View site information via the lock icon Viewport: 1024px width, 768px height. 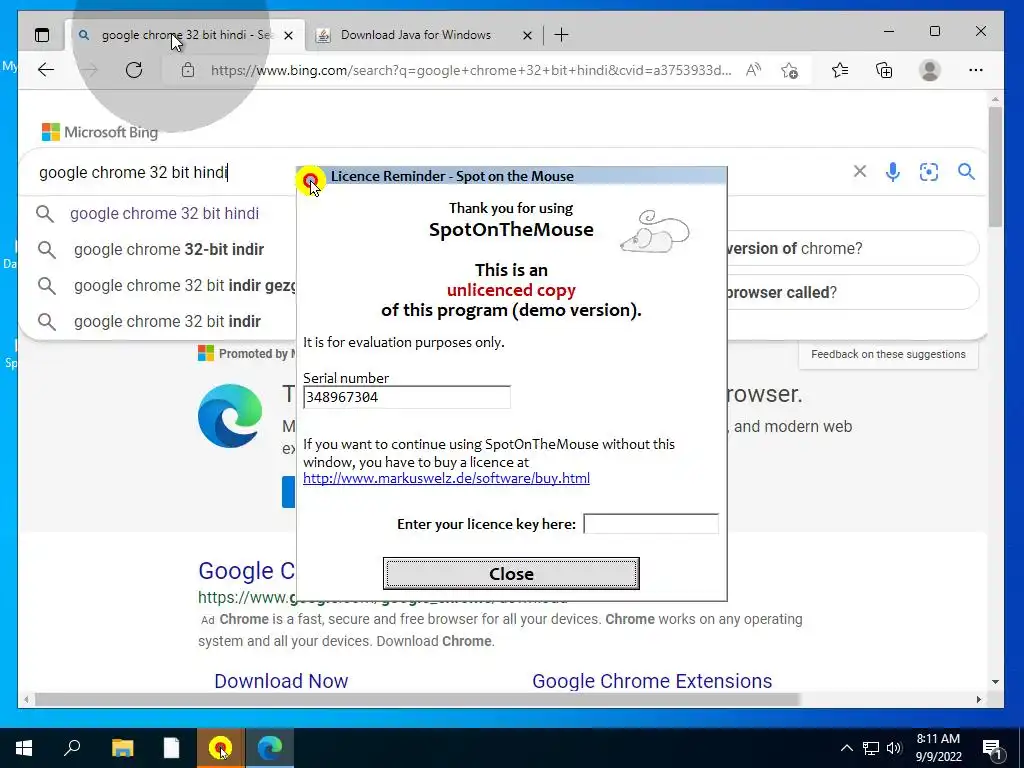click(187, 70)
